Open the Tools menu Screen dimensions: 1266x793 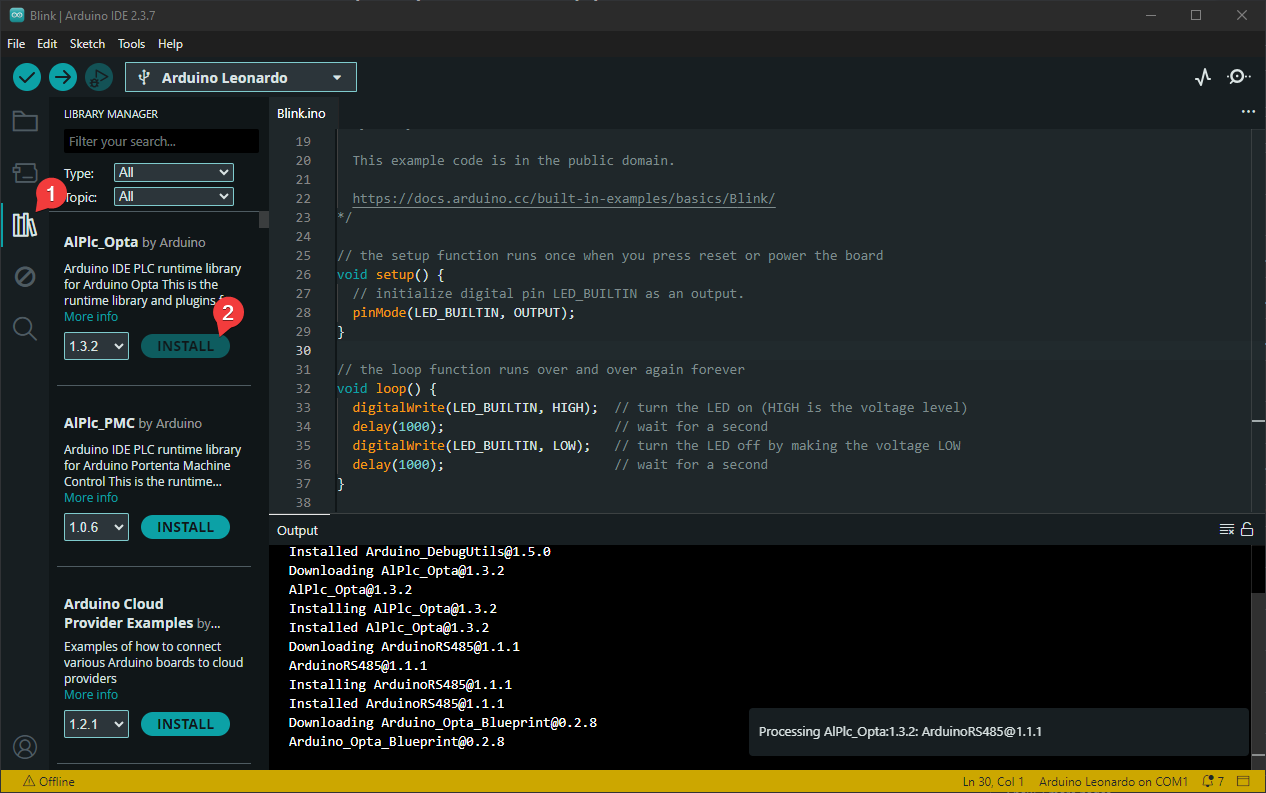(131, 44)
